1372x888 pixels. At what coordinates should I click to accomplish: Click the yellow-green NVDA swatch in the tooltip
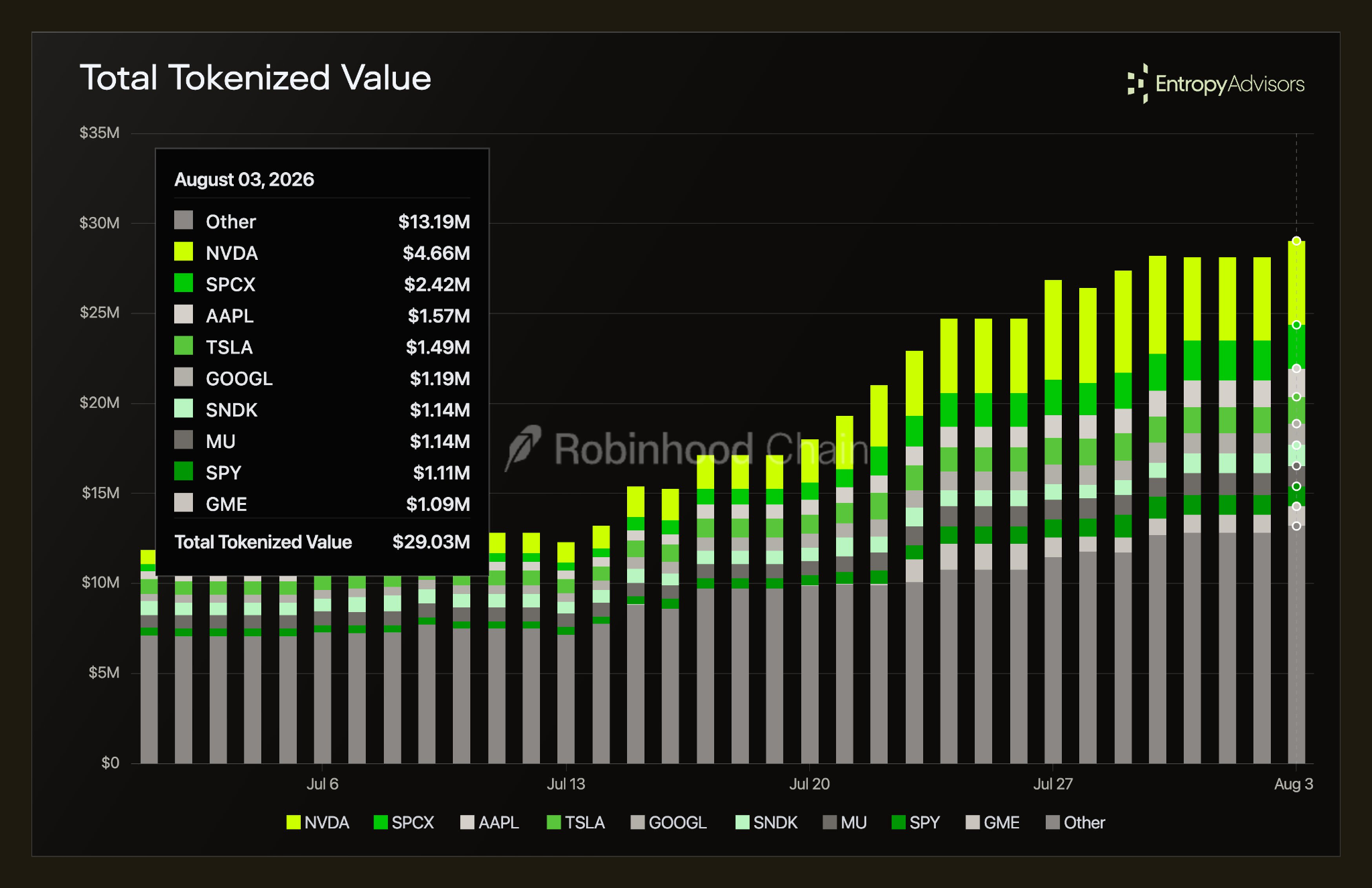click(x=184, y=252)
